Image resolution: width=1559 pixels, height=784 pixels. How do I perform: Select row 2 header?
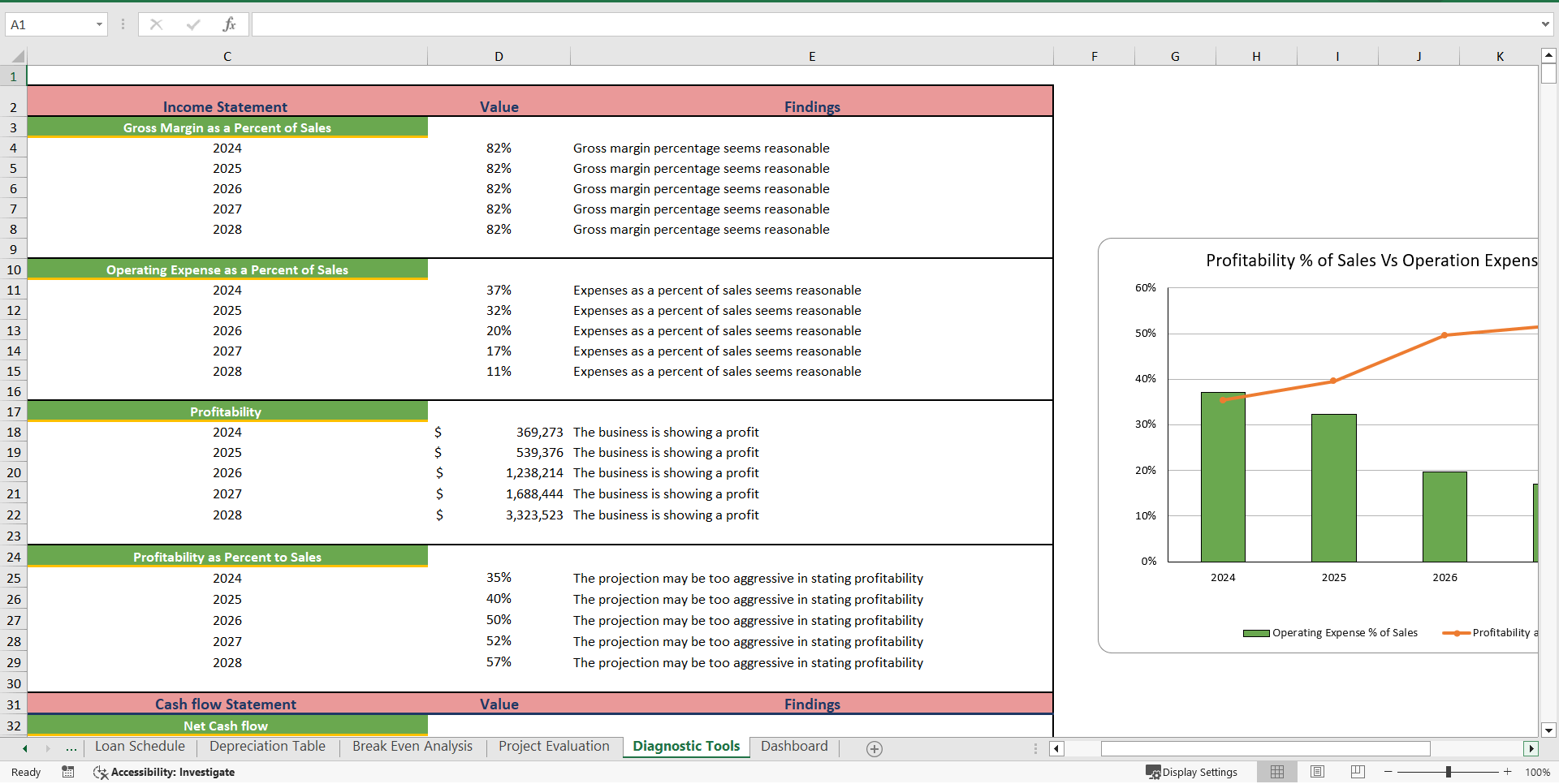point(13,101)
